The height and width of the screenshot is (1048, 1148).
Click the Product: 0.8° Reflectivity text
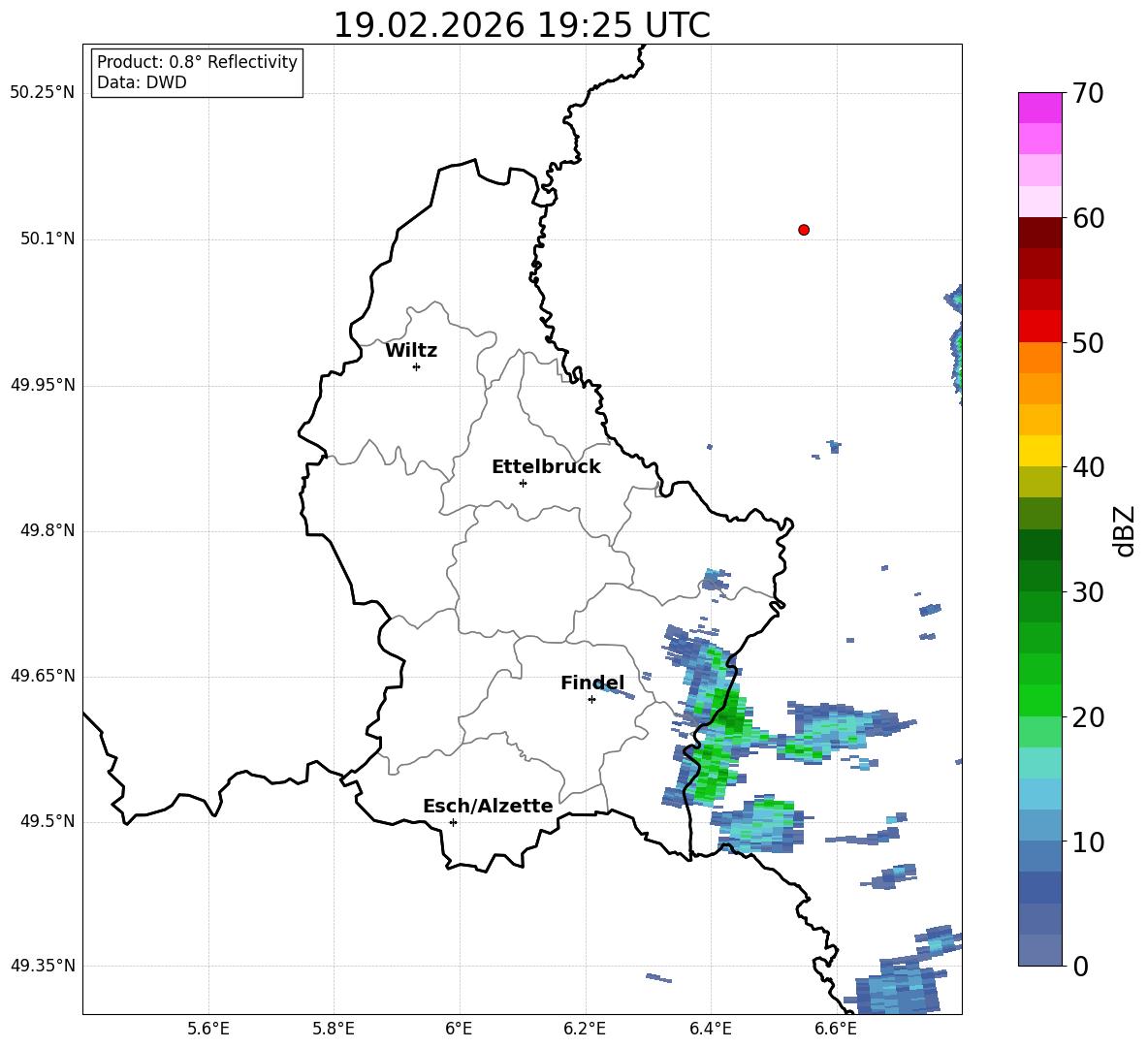(x=197, y=61)
